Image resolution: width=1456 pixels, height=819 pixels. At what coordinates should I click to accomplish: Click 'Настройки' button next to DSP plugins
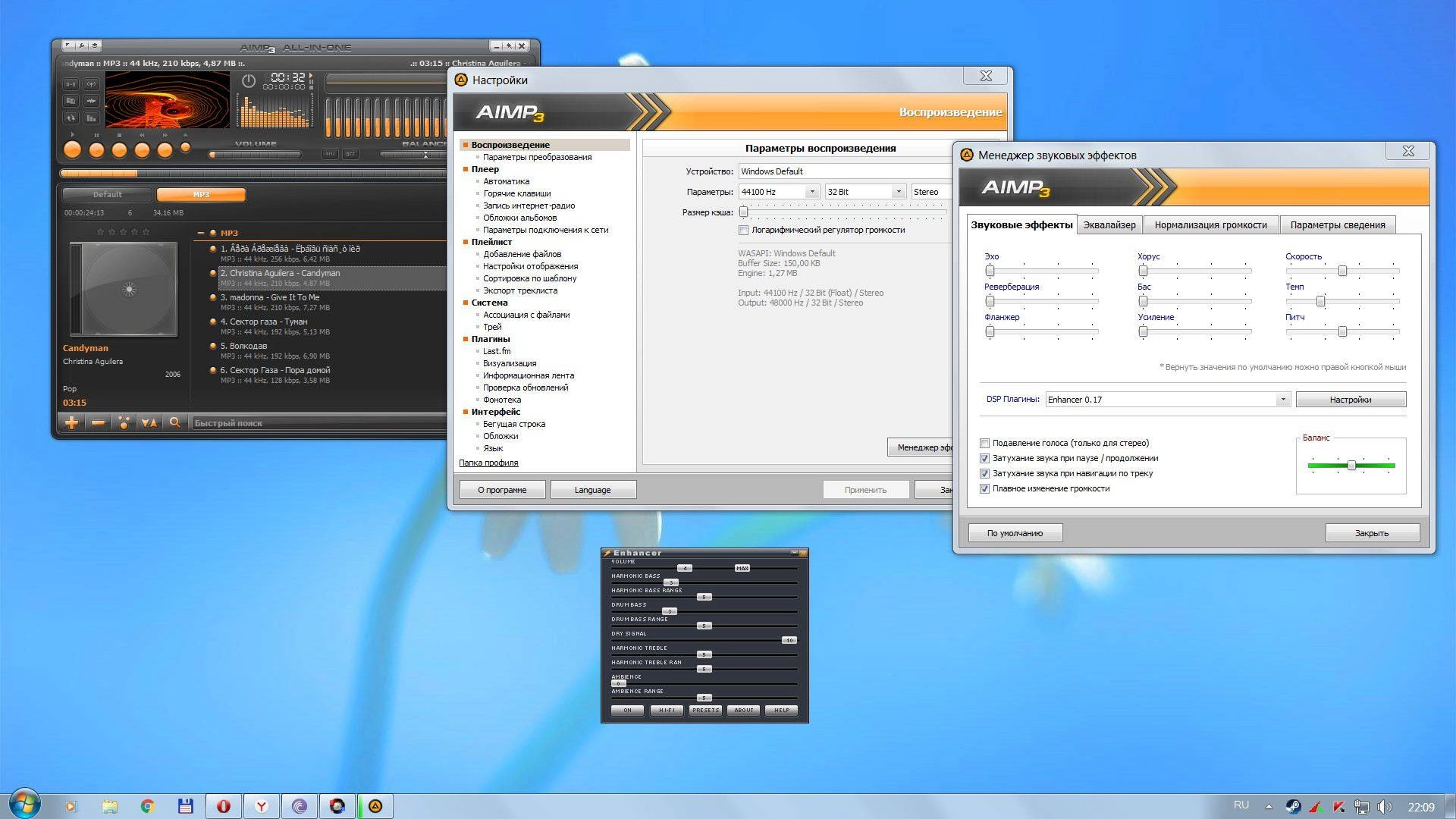1351,400
